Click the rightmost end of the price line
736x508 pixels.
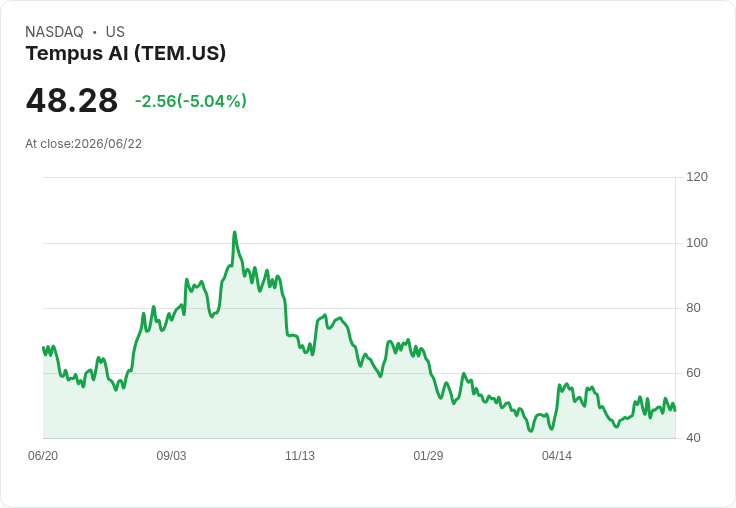(675, 410)
